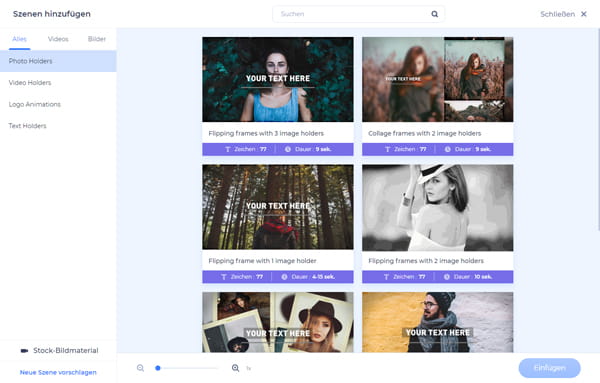Click into the Suchen search field

[359, 14]
